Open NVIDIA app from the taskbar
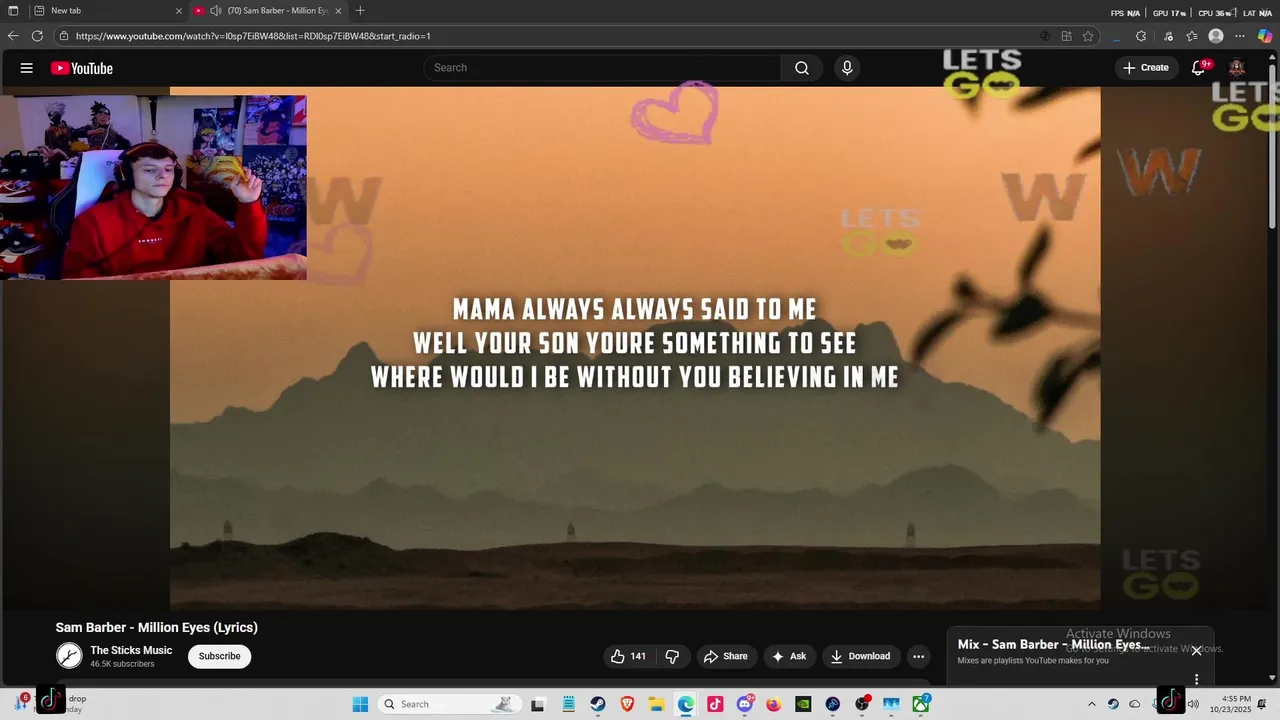The image size is (1280, 720). [803, 704]
